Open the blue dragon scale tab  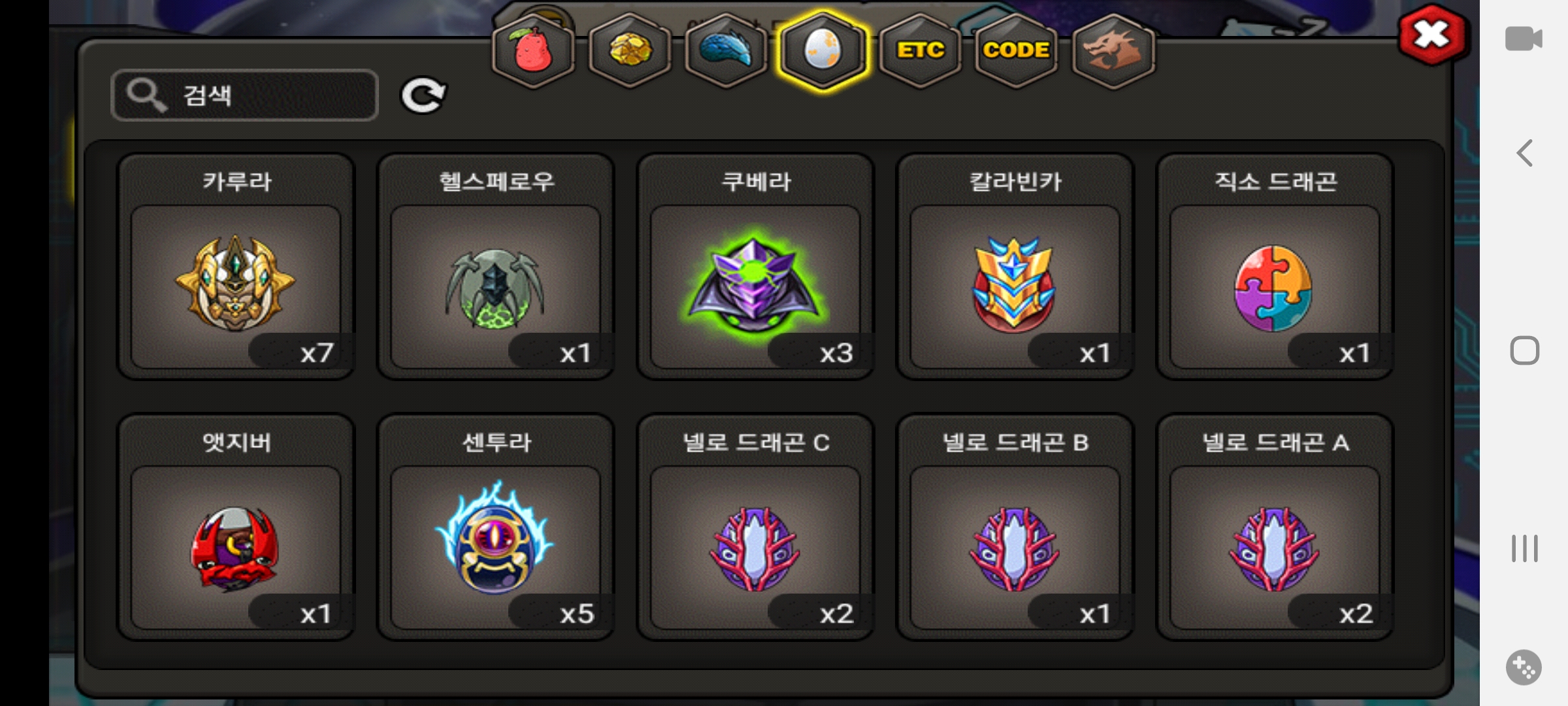726,51
